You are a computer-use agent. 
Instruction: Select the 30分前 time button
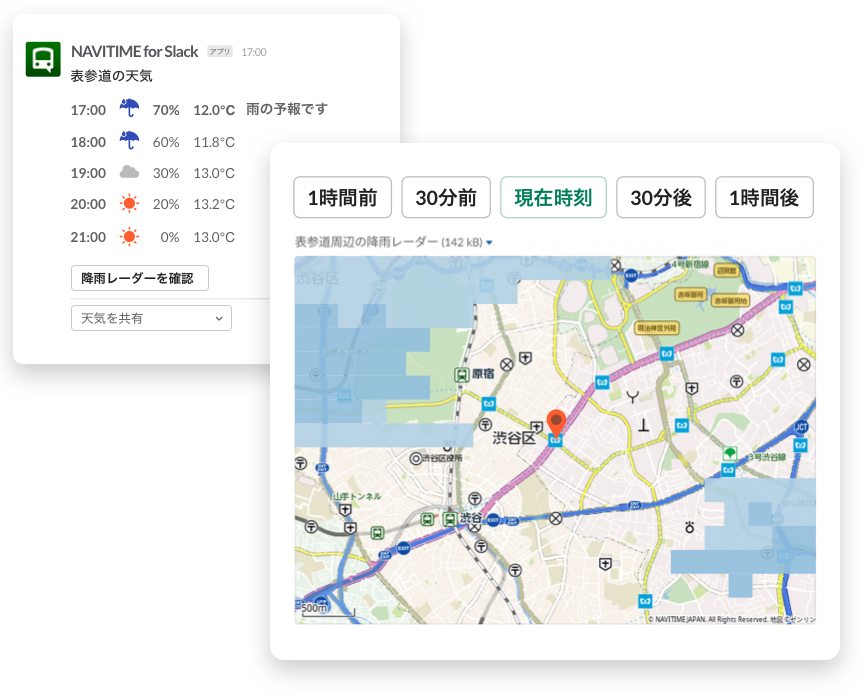(x=446, y=197)
